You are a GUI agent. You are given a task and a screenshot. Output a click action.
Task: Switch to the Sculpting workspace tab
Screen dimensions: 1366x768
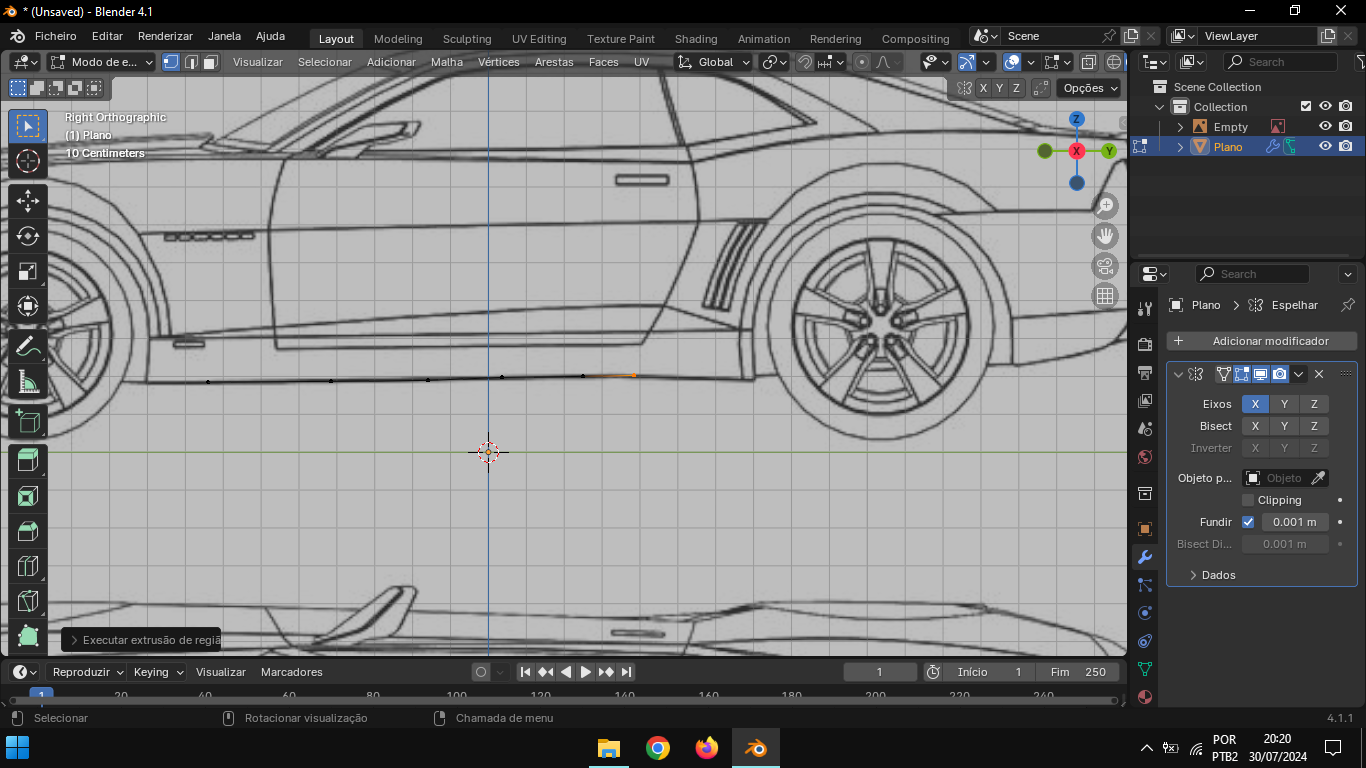point(467,39)
